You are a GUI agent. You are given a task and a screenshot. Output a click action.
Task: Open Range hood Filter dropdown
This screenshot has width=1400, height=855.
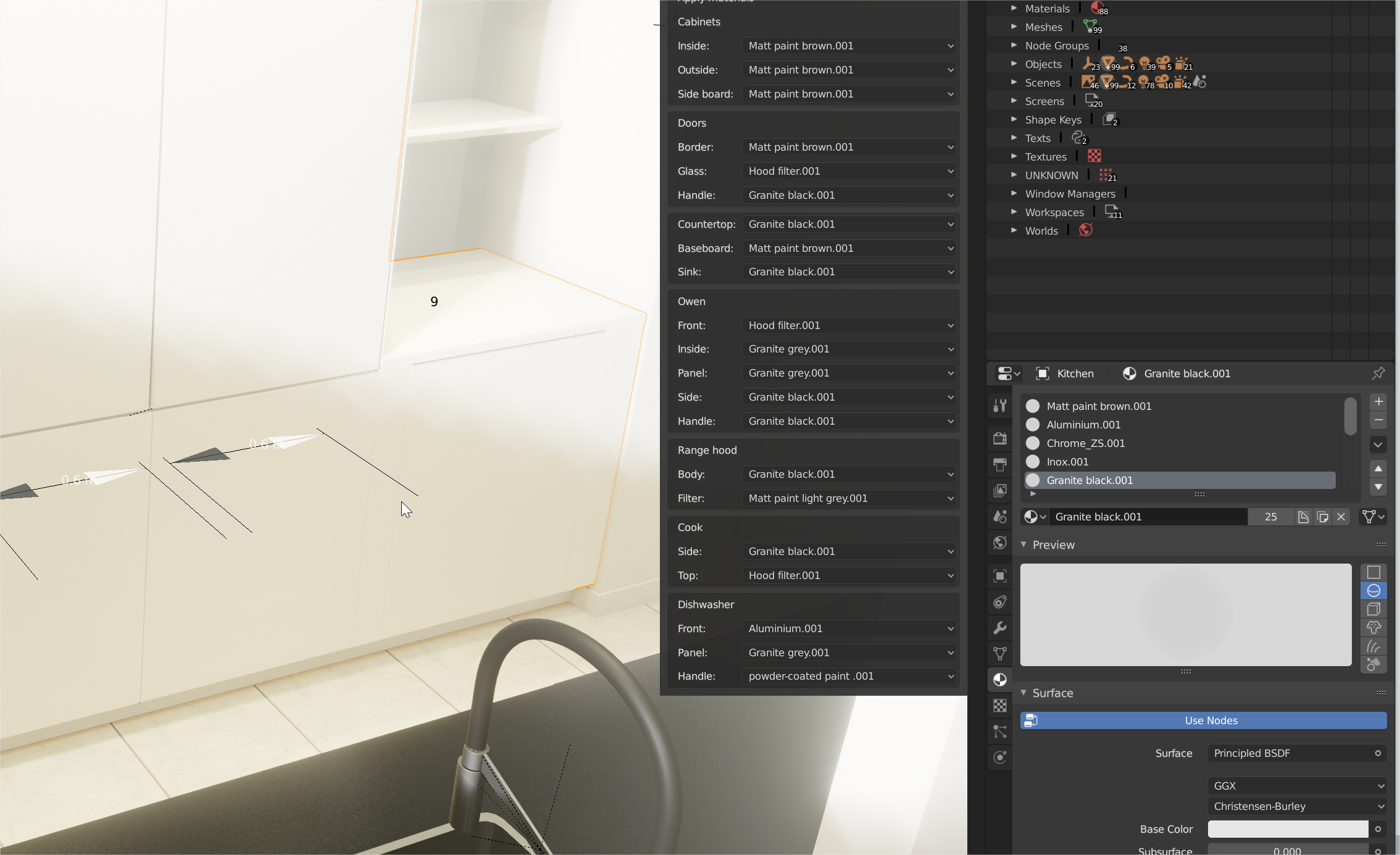(x=849, y=498)
